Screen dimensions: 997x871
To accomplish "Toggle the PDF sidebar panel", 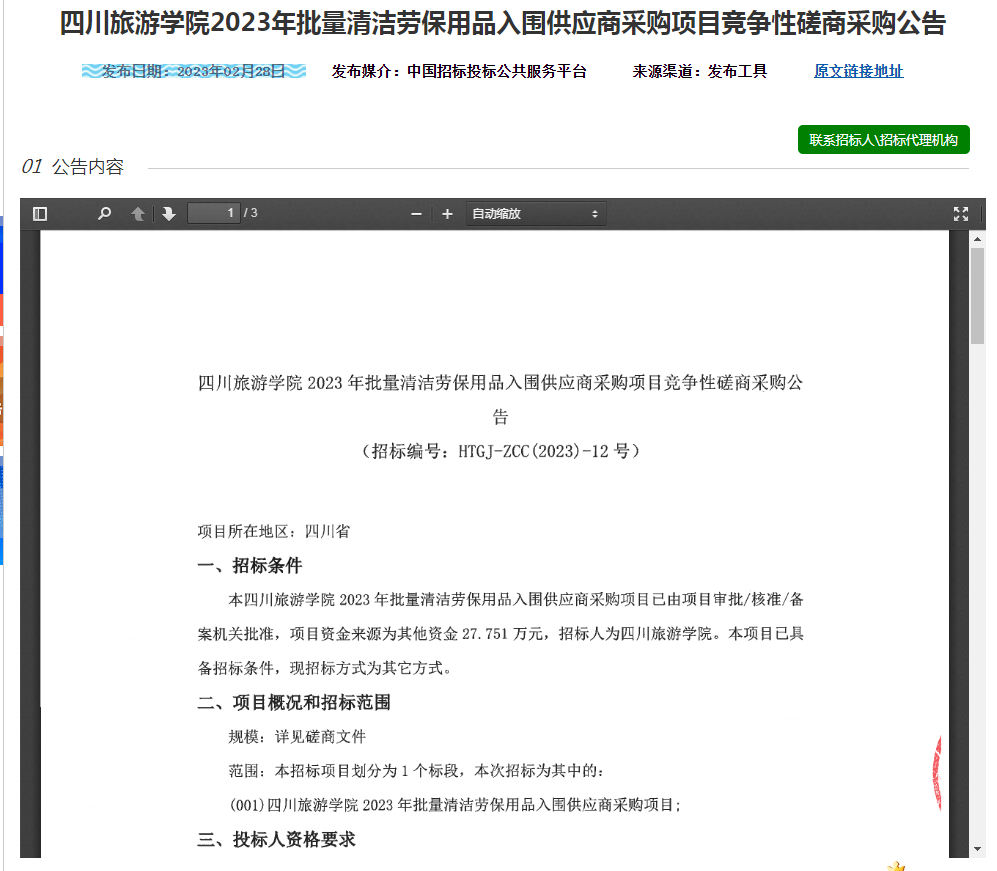I will click(39, 214).
